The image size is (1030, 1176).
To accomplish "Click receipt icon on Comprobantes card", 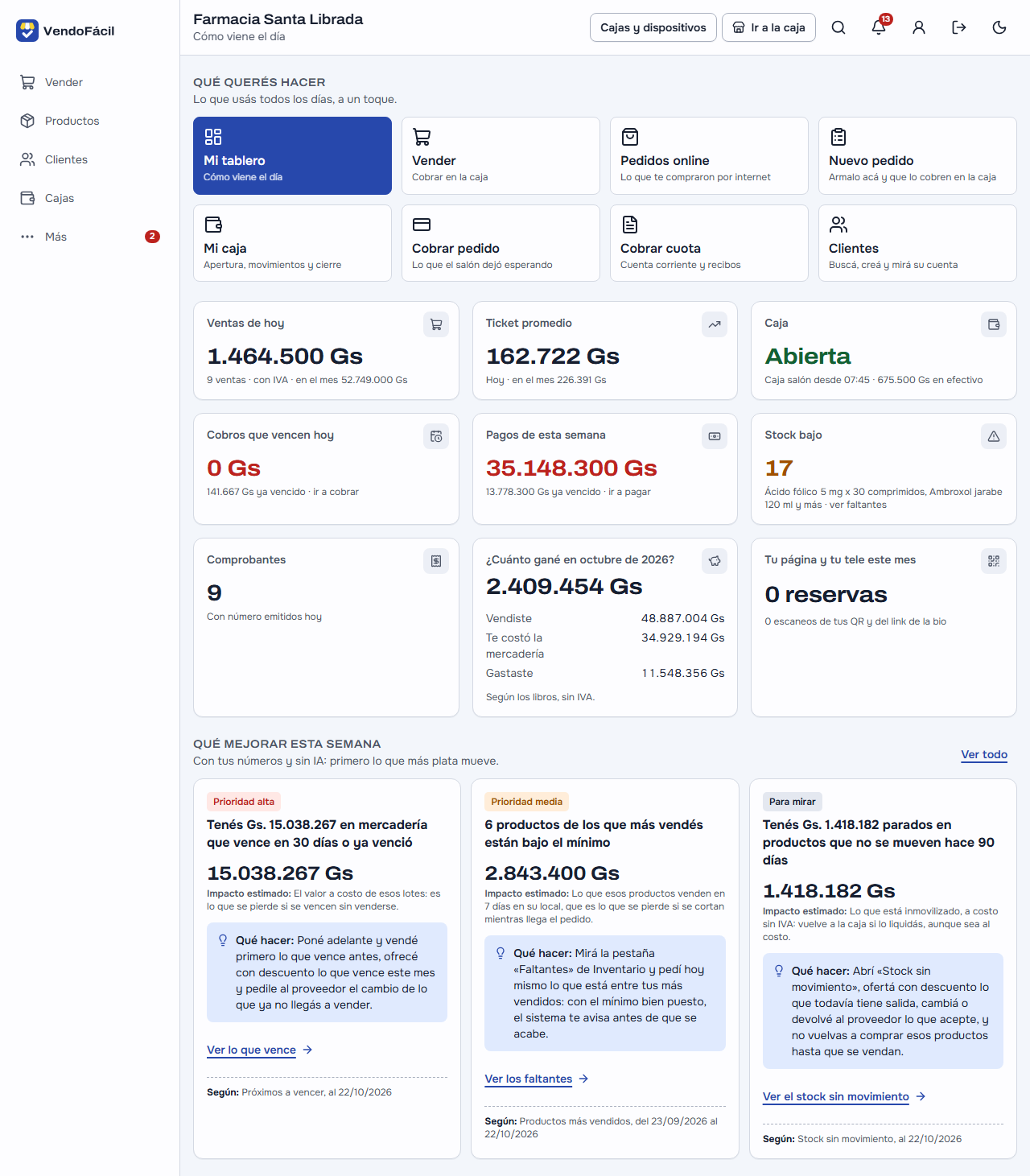I will coord(436,561).
